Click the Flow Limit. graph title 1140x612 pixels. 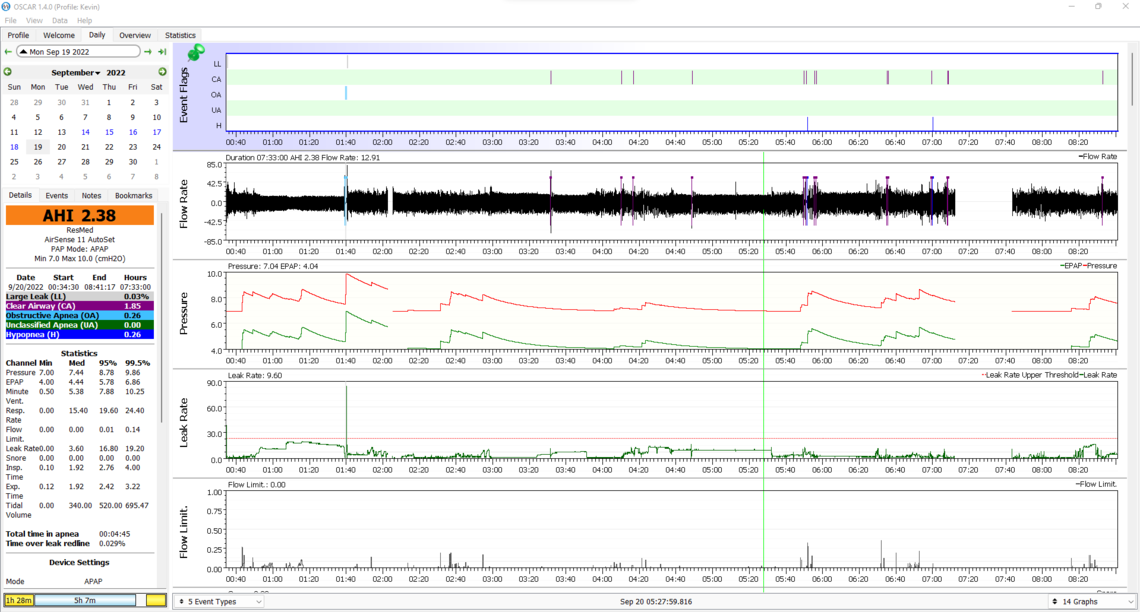[183, 531]
